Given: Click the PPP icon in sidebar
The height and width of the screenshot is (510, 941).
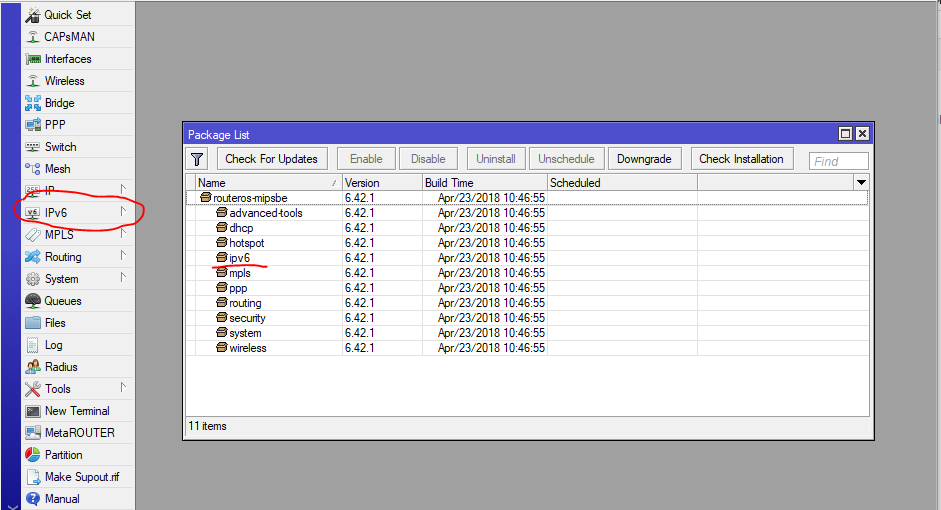Looking at the screenshot, I should [x=33, y=125].
